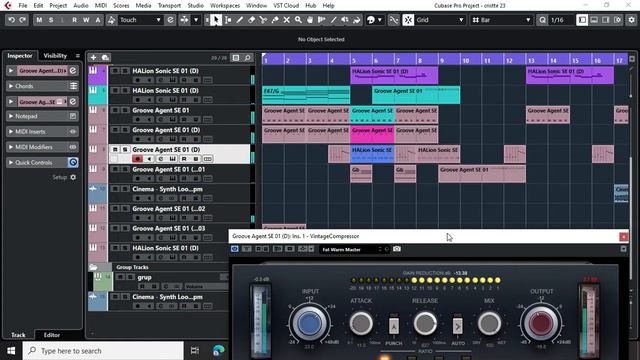The image size is (640, 360).
Task: Take VintageCompressor snapshot camera icon
Action: (397, 249)
